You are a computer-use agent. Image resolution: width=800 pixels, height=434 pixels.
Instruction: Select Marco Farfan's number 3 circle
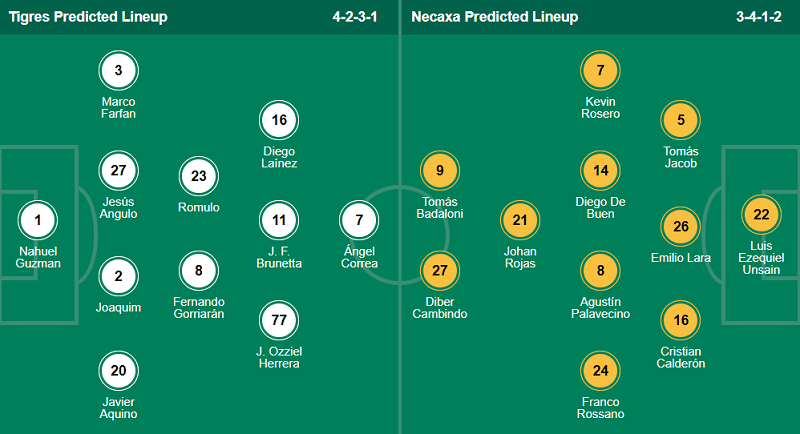pos(119,71)
